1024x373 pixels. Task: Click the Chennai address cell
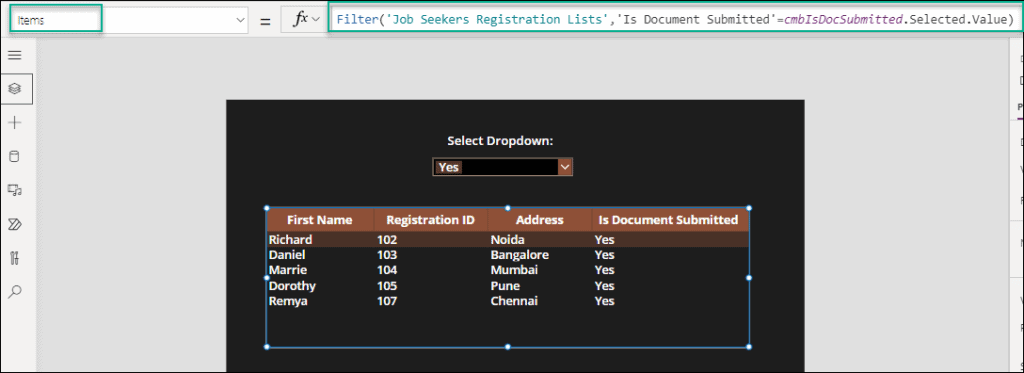(x=514, y=301)
